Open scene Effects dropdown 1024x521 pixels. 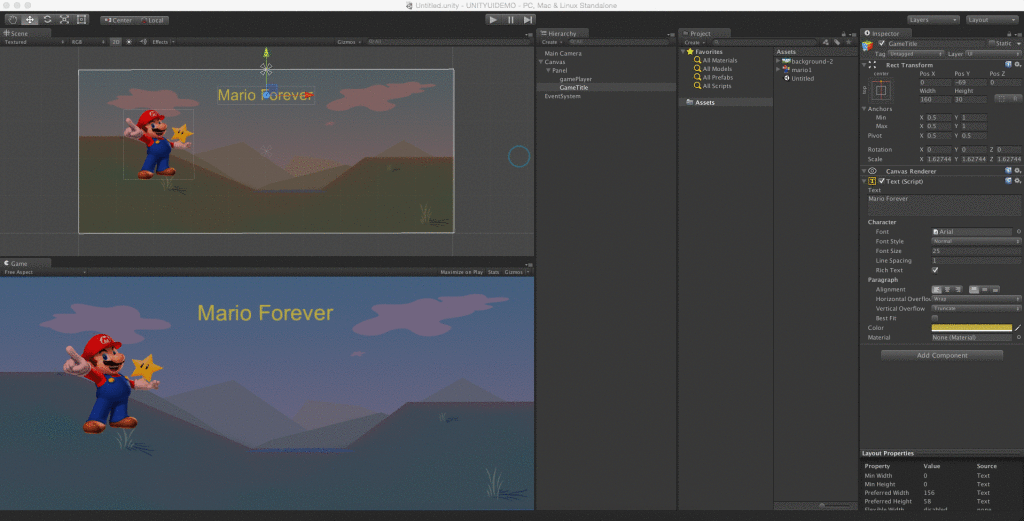[x=163, y=42]
